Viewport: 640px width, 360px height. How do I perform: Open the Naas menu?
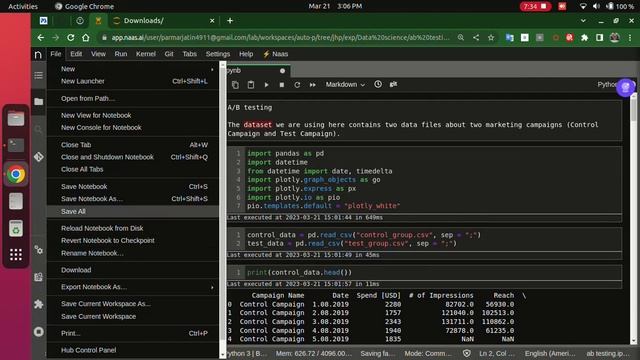(276, 54)
